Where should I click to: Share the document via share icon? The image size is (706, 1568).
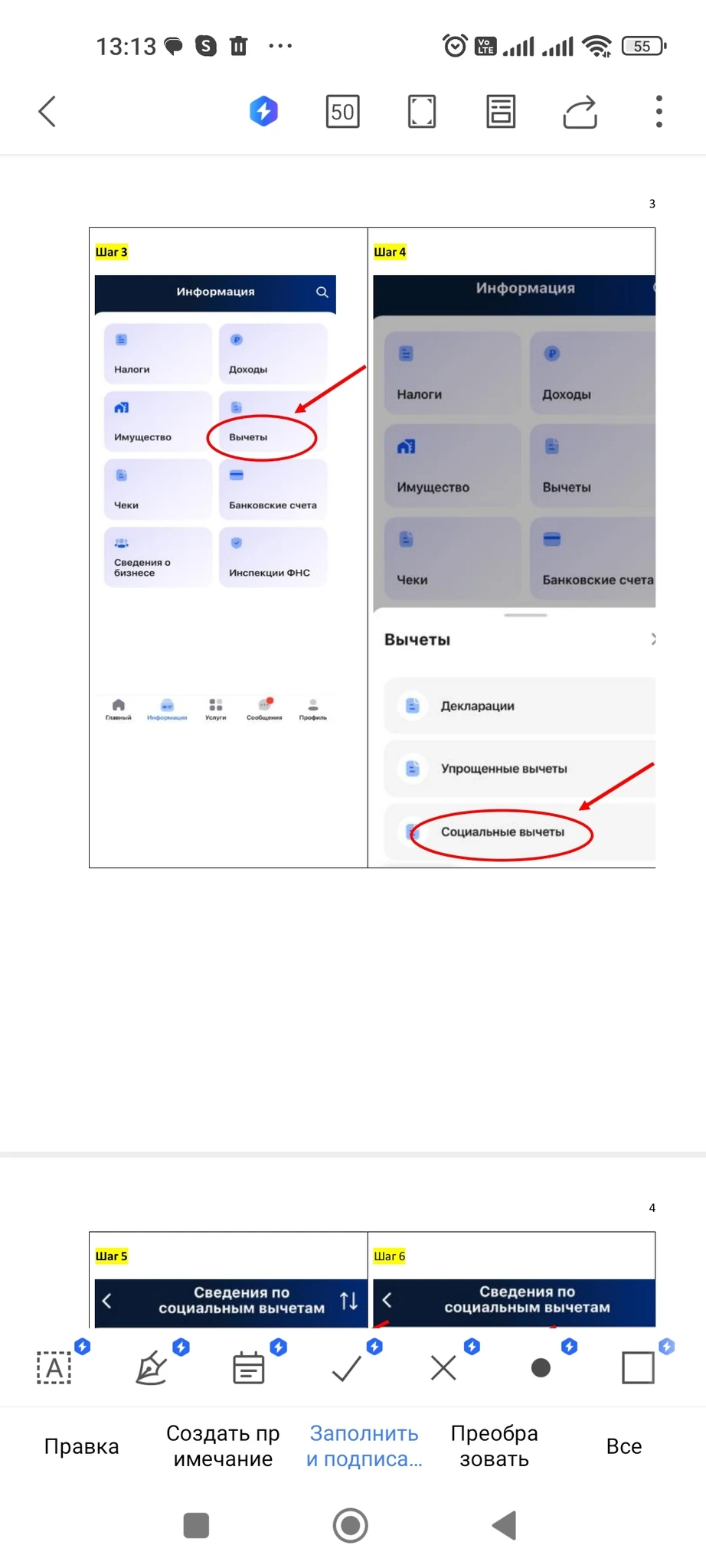pyautogui.click(x=580, y=112)
